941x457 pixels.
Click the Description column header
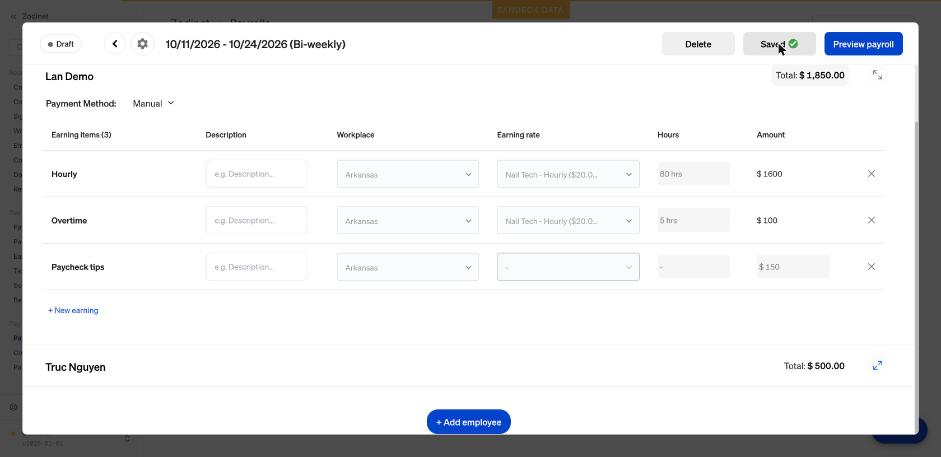[226, 135]
